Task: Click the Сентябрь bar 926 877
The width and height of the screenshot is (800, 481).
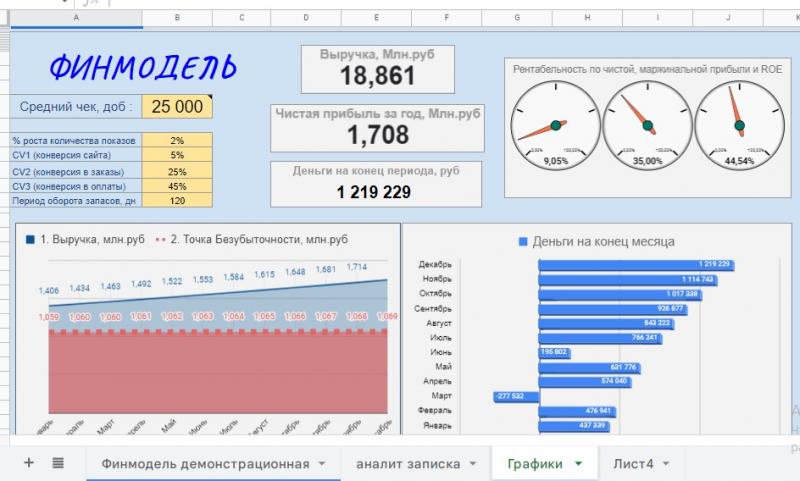Action: tap(613, 309)
